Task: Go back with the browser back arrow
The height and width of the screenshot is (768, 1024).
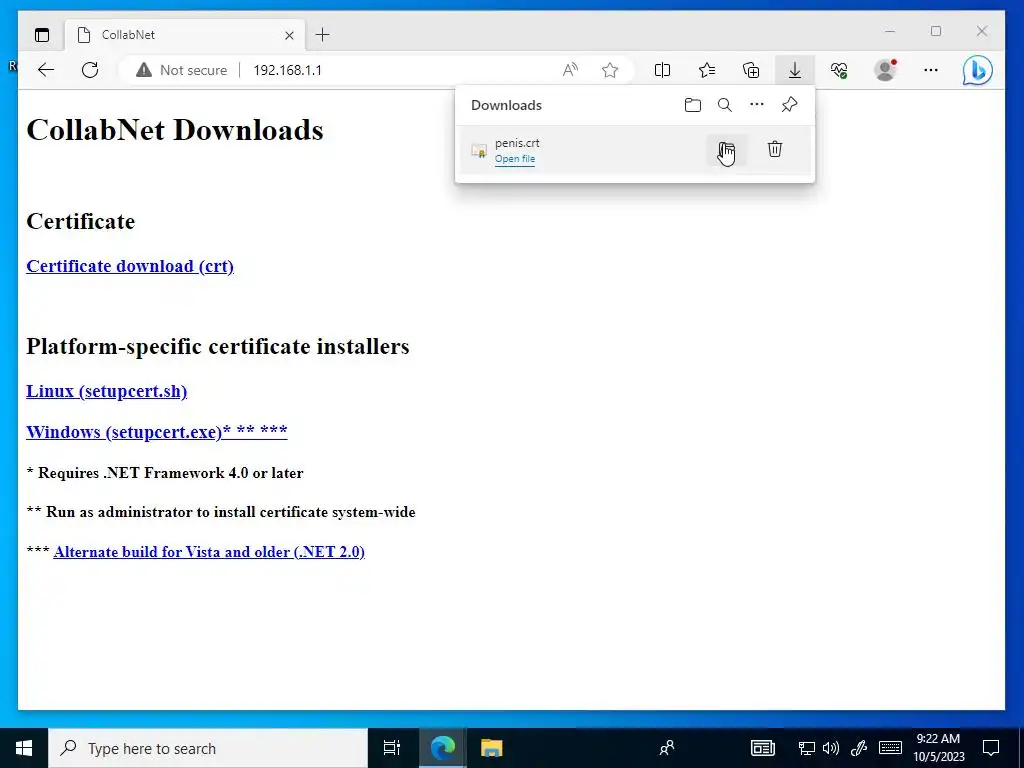Action: coord(46,70)
